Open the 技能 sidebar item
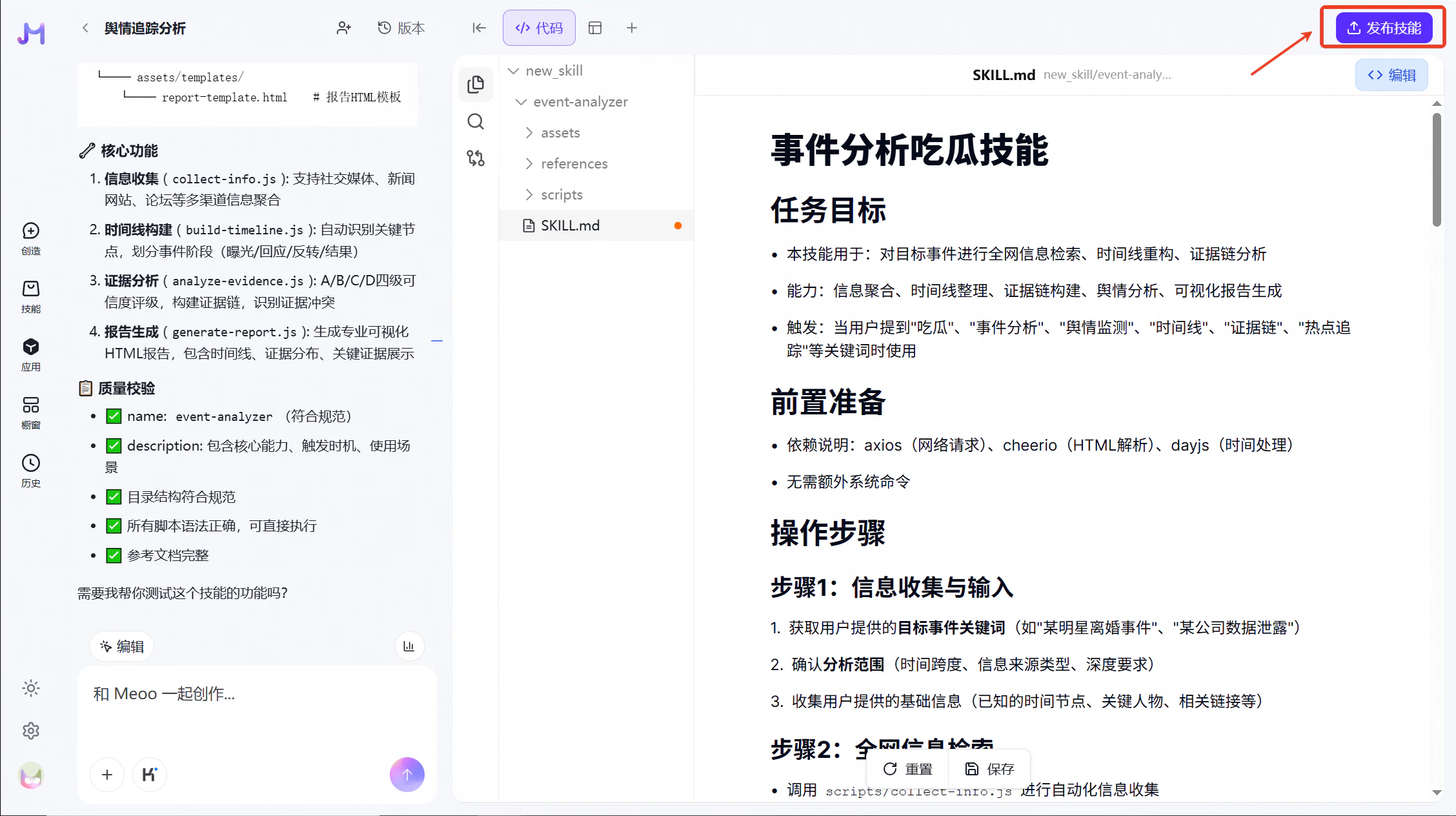This screenshot has height=816, width=1456. click(31, 296)
